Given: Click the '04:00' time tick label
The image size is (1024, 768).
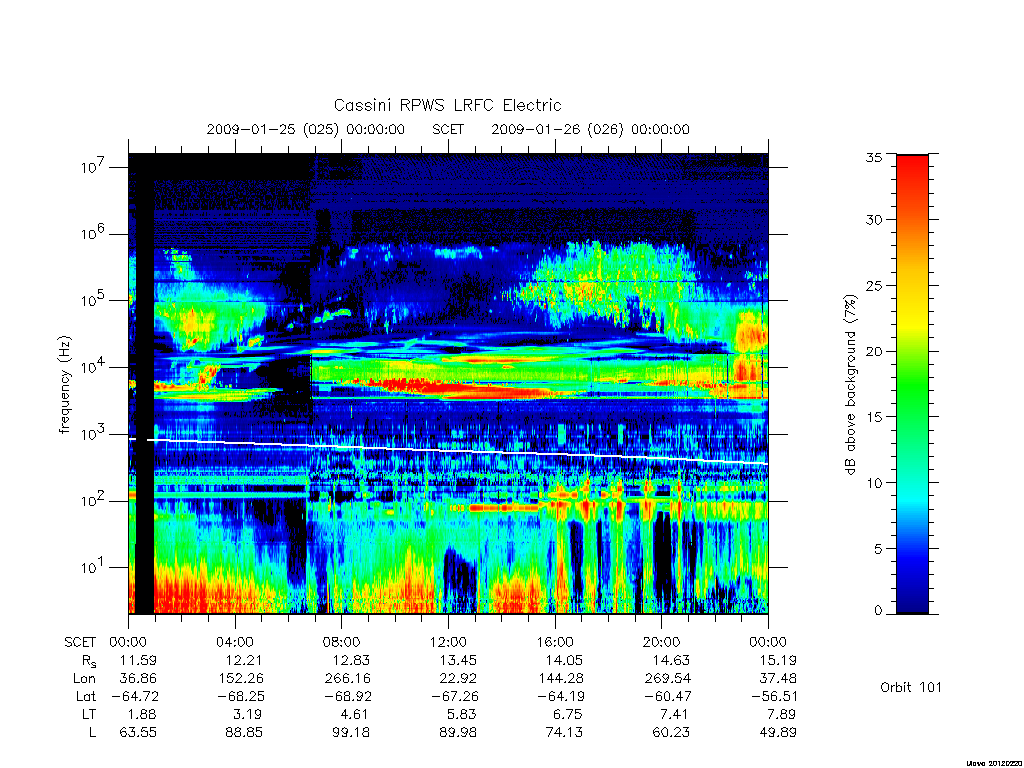Looking at the screenshot, I should (x=235, y=642).
